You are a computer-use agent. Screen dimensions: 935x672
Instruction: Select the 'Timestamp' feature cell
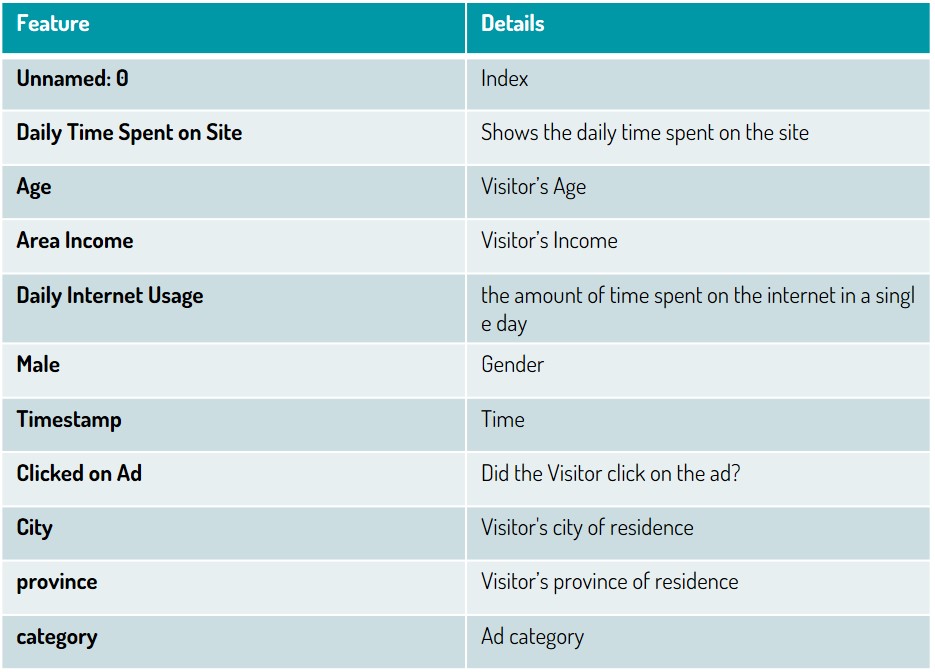233,425
